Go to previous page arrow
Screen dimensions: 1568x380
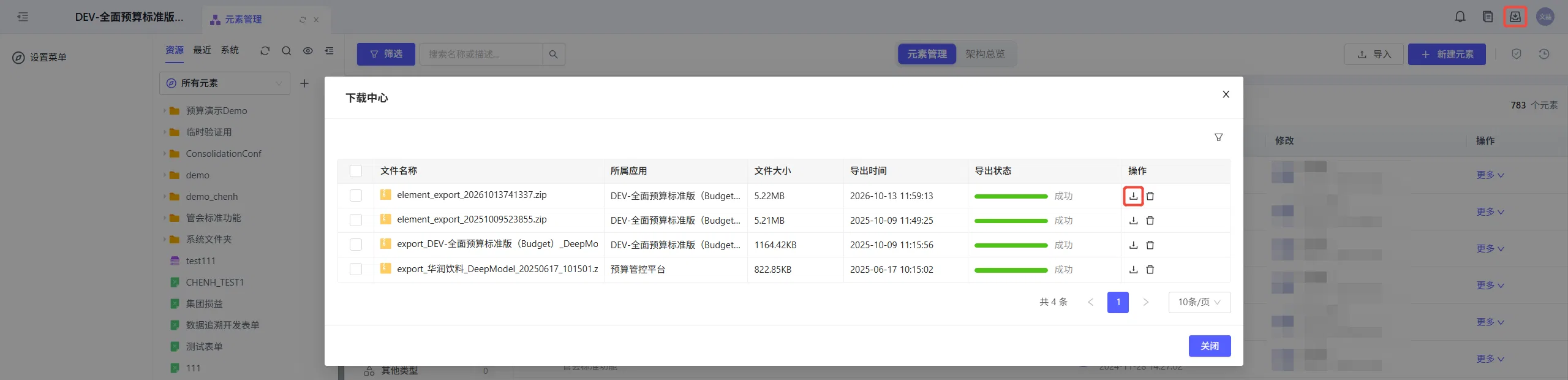coord(1090,302)
